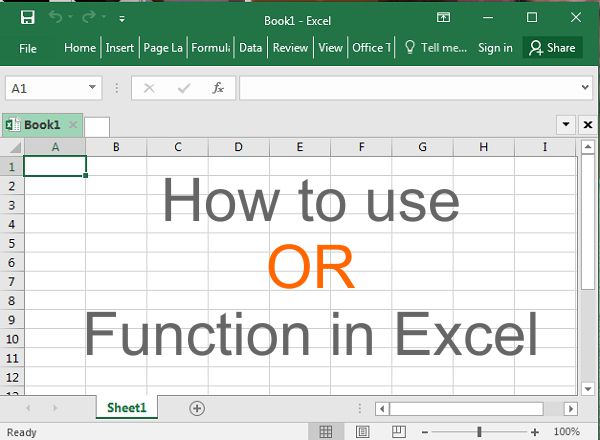Click the Cancel X icon in formula bar
The width and height of the screenshot is (600, 440).
pyautogui.click(x=149, y=88)
